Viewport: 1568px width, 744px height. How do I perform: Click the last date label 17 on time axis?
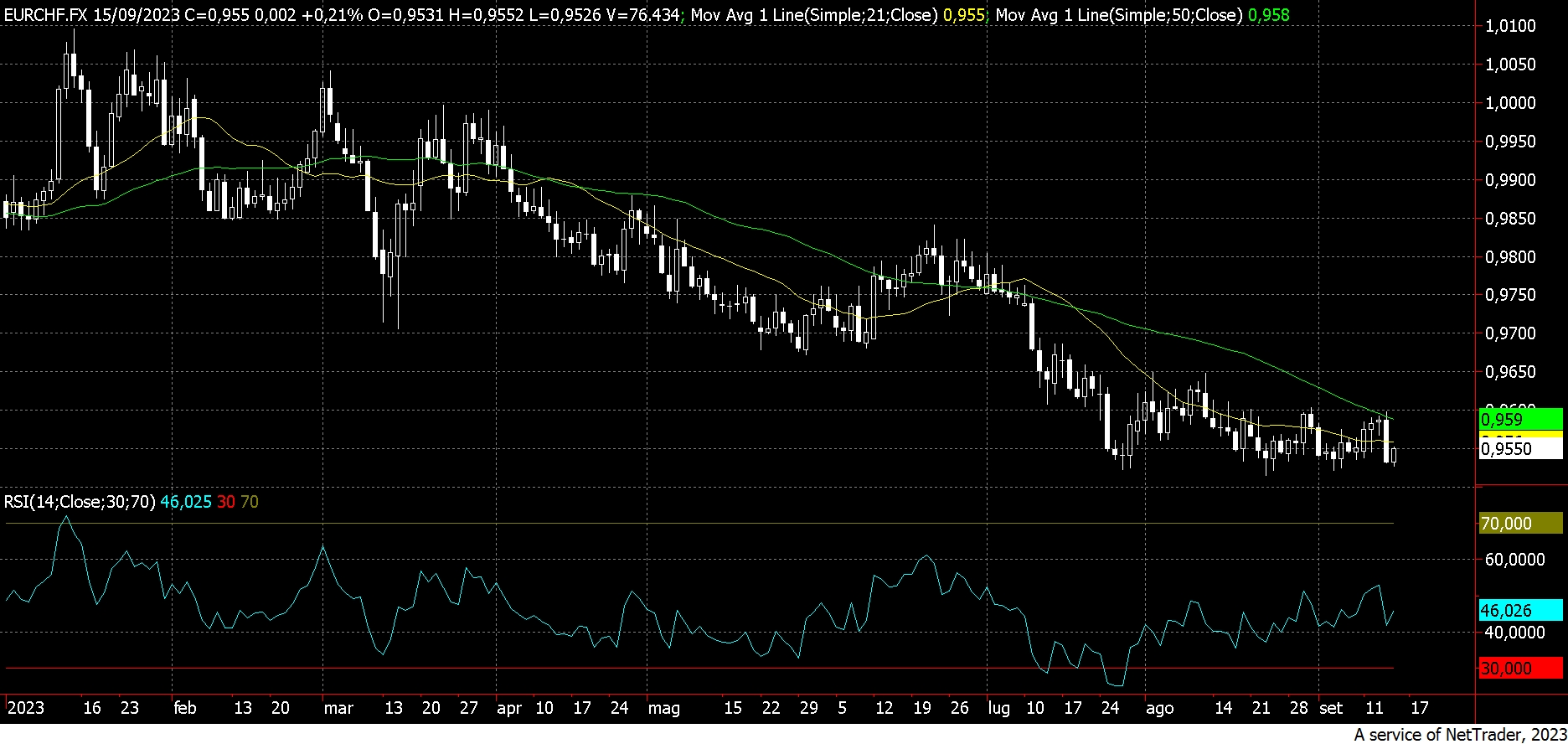1419,708
